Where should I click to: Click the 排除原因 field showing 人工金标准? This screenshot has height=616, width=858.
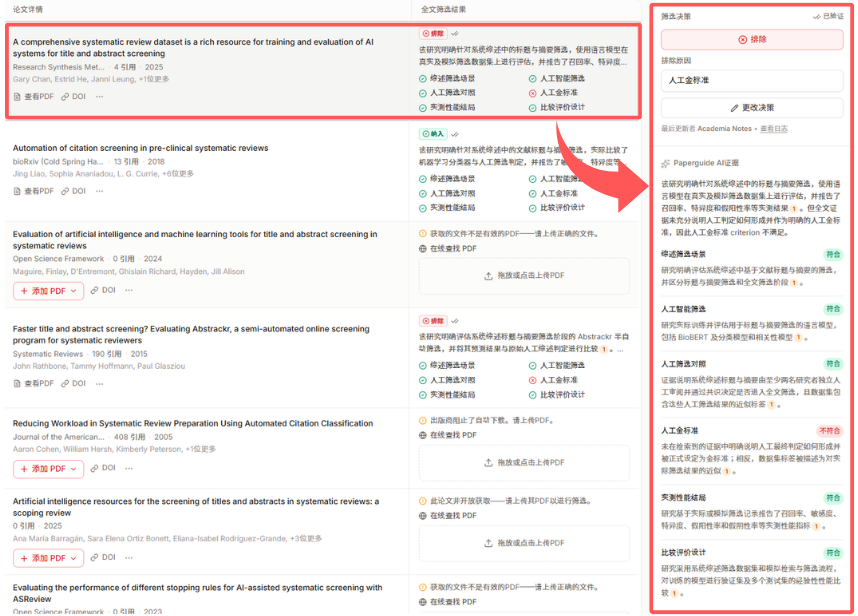[752, 80]
